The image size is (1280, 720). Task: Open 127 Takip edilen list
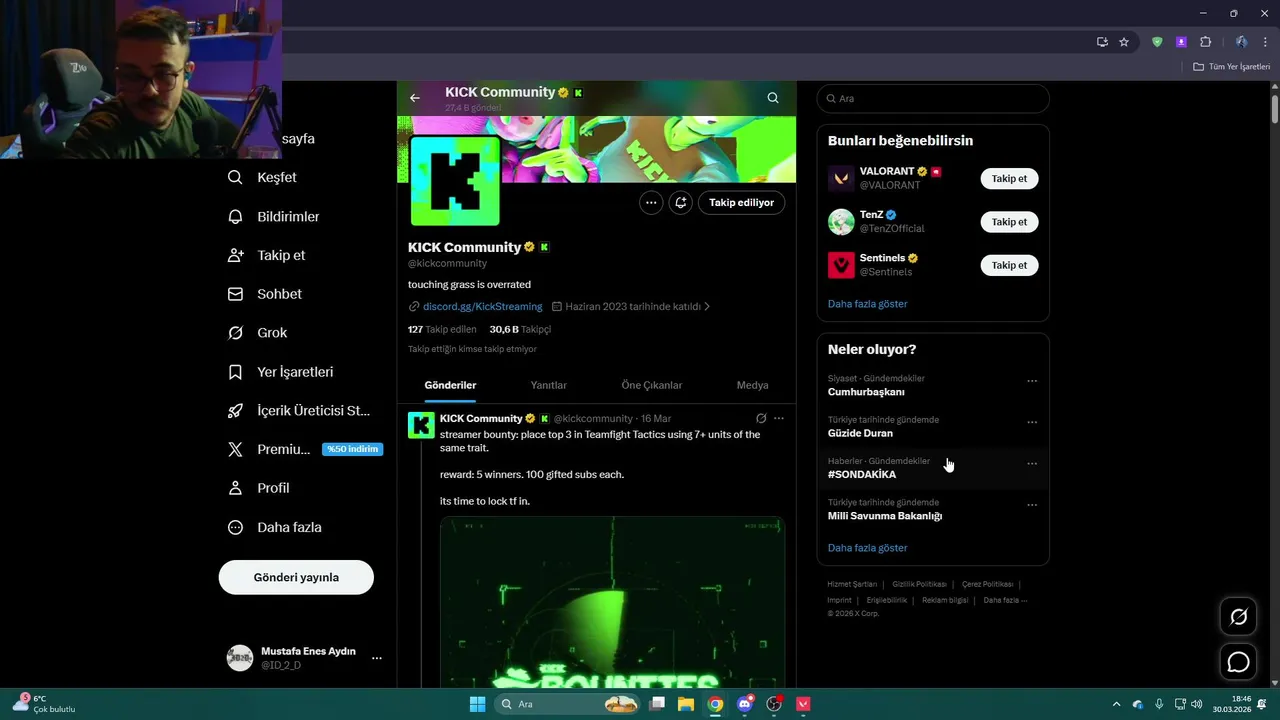click(x=442, y=329)
